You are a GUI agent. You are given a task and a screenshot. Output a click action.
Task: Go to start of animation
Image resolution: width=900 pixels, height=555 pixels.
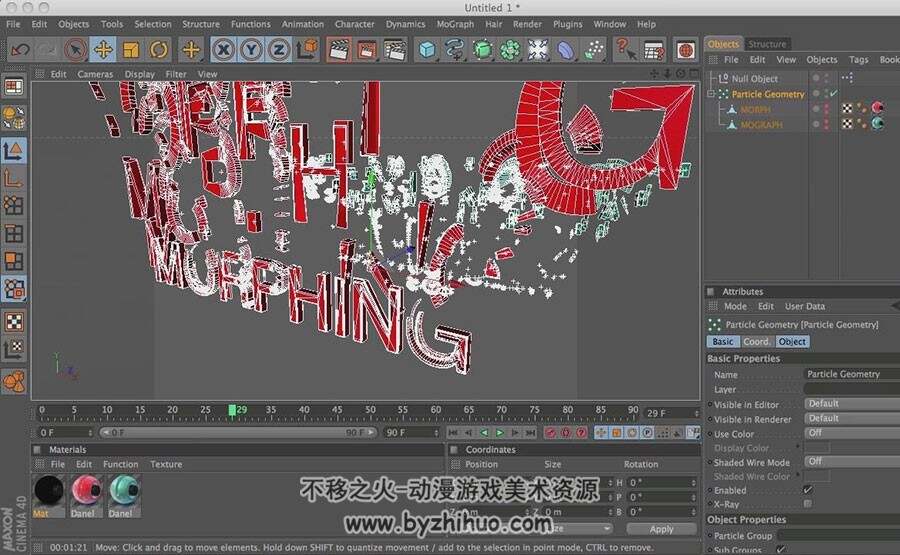(x=453, y=433)
